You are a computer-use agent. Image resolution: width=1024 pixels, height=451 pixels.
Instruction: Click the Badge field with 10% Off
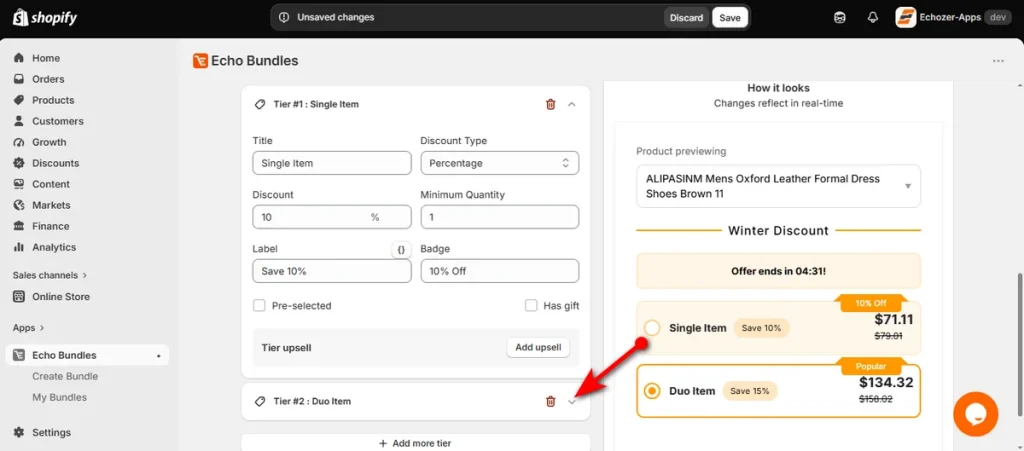500,271
